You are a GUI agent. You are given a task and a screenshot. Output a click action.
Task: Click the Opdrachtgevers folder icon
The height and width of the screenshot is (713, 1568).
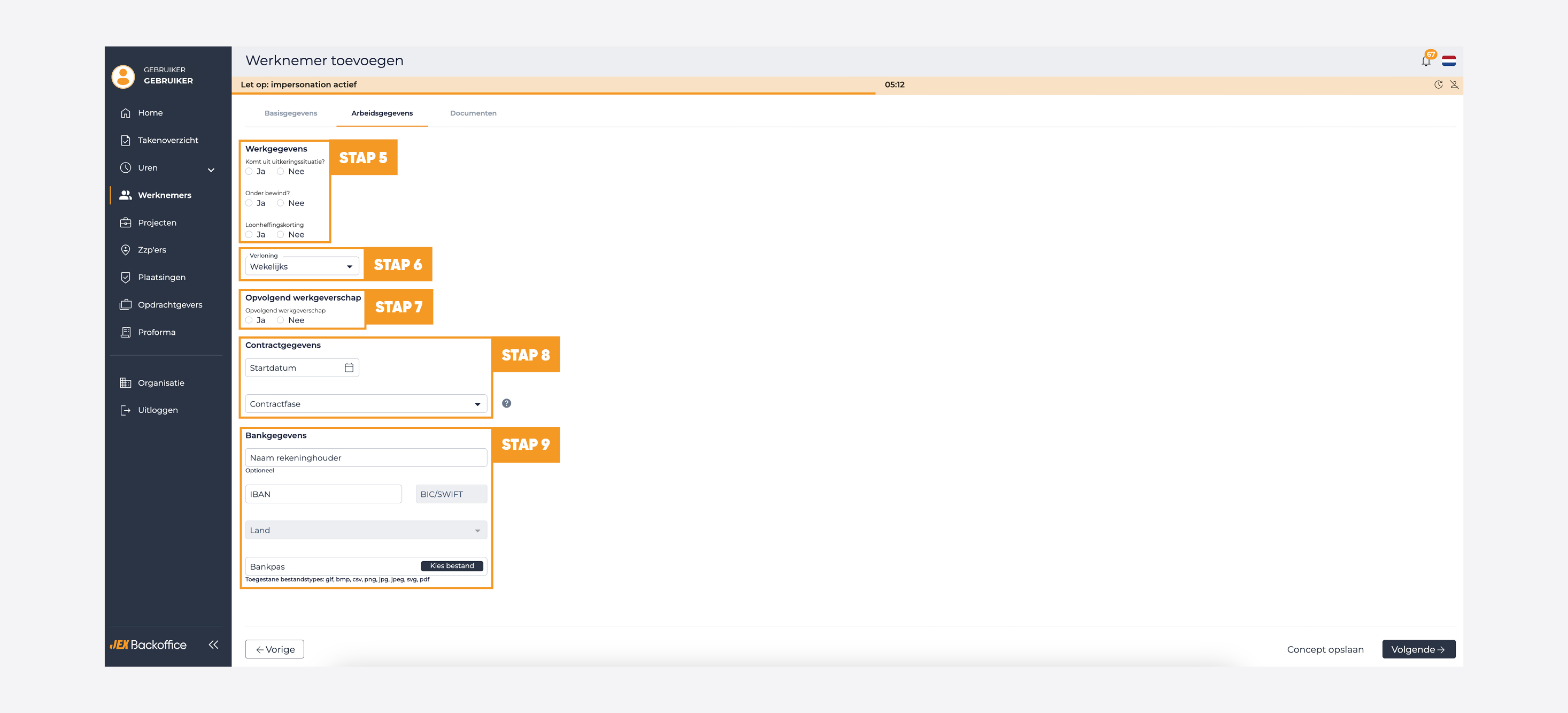126,304
